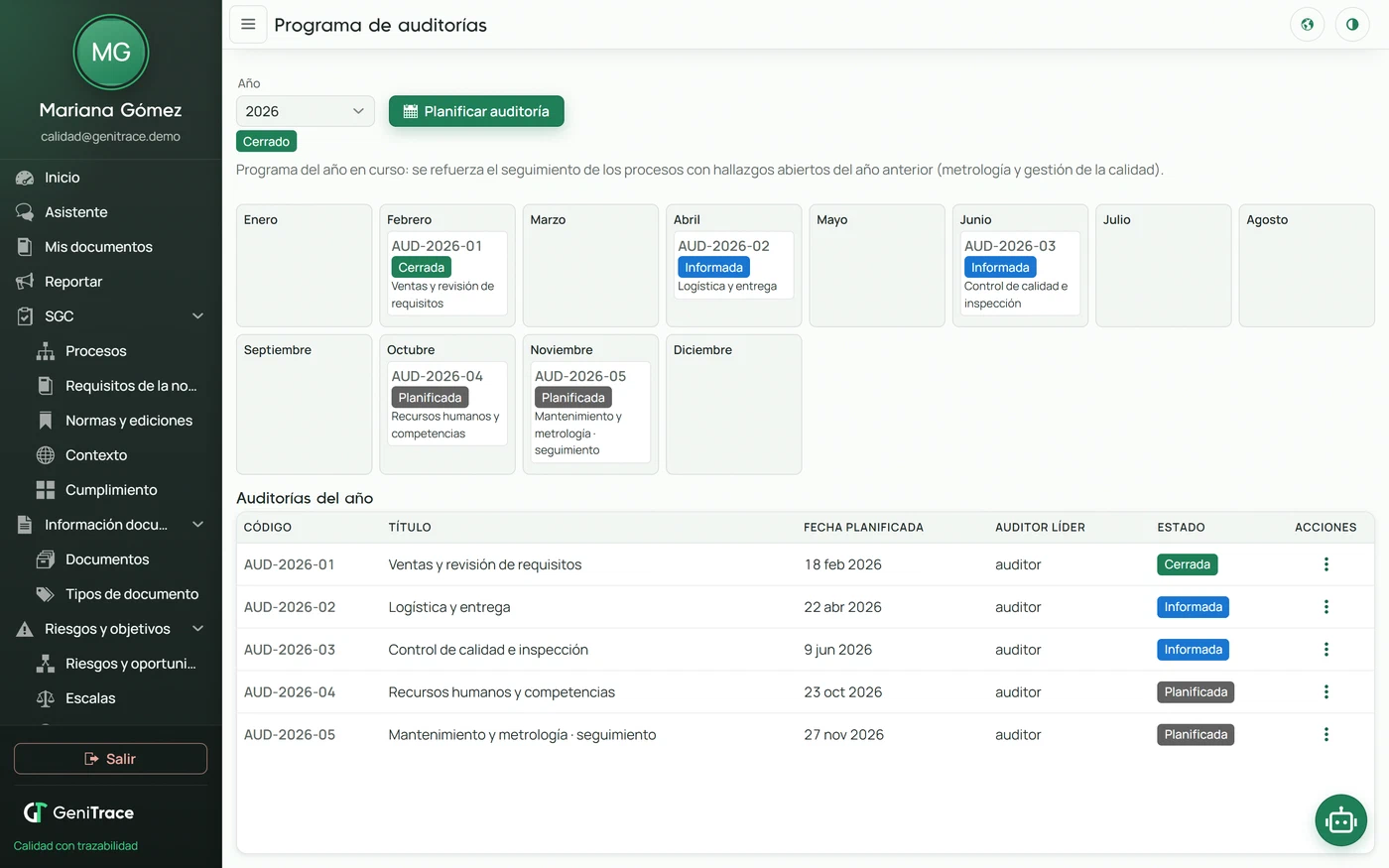The image size is (1389, 868).
Task: Collapse the SGC section chevron
Action: 197,316
